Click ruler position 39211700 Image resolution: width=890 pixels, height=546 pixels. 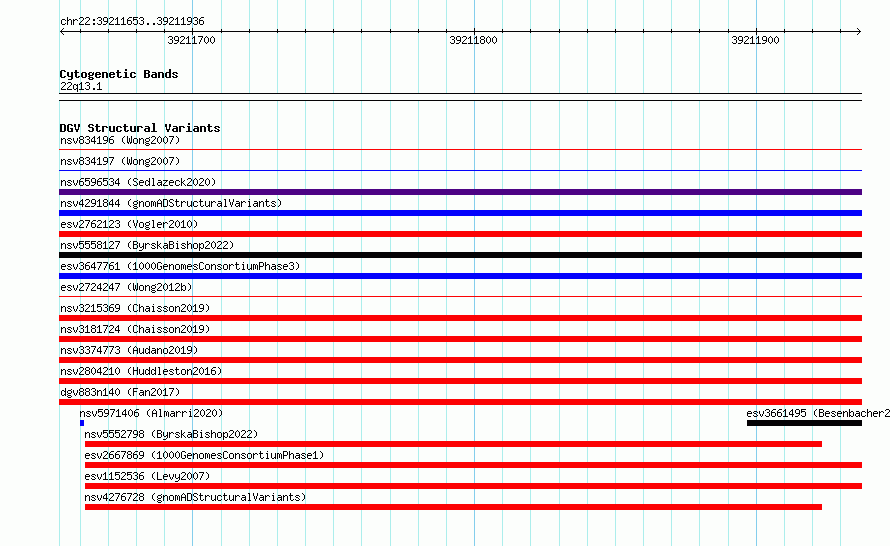(x=191, y=40)
